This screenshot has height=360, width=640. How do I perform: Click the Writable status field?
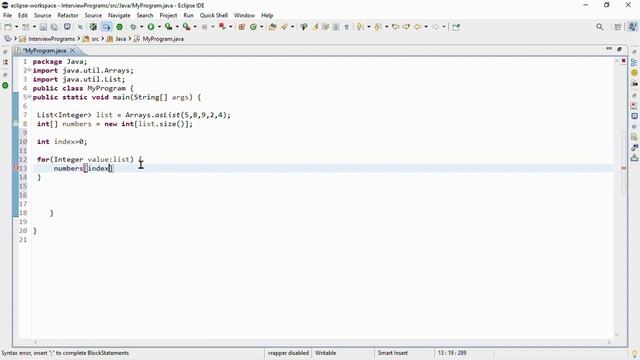pos(325,353)
